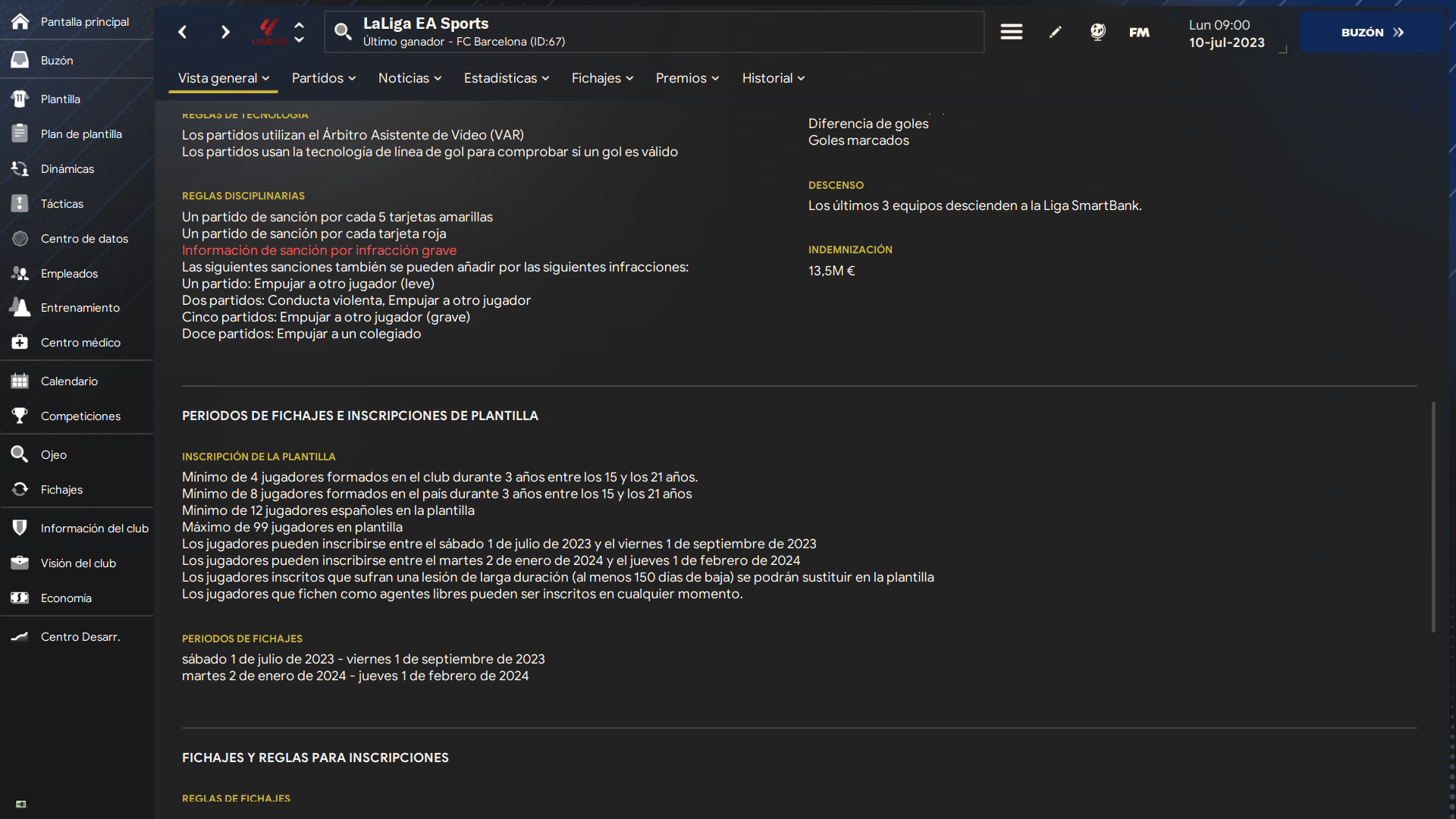The height and width of the screenshot is (819, 1456).
Task: Open the hamburger menu icon
Action: 1011,32
